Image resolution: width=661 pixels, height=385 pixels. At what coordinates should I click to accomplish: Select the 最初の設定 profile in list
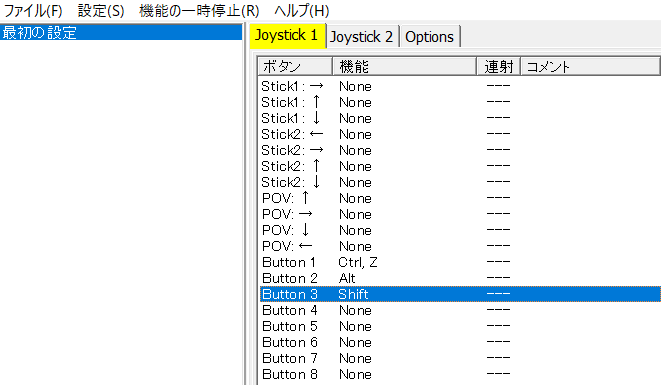pos(121,32)
